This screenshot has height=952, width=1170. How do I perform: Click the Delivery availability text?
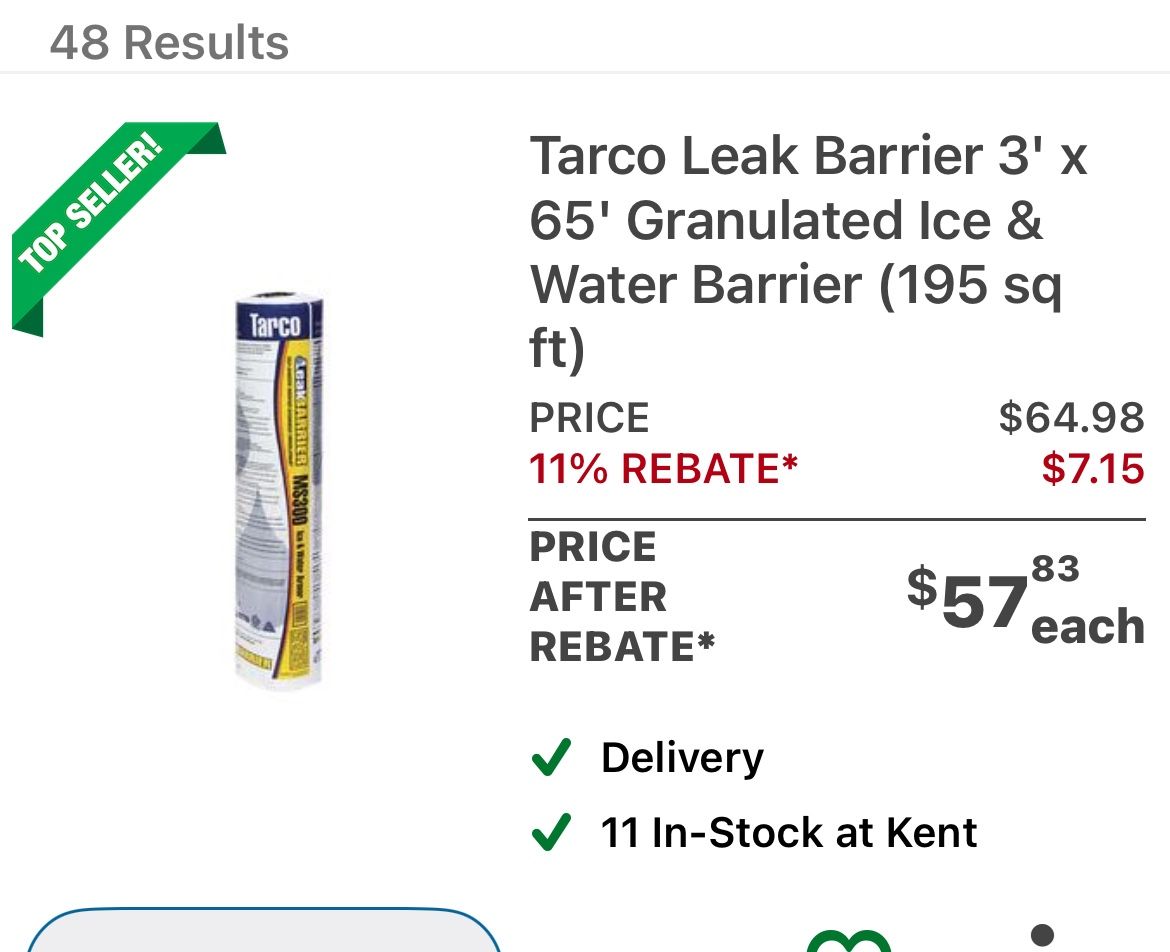pos(682,757)
